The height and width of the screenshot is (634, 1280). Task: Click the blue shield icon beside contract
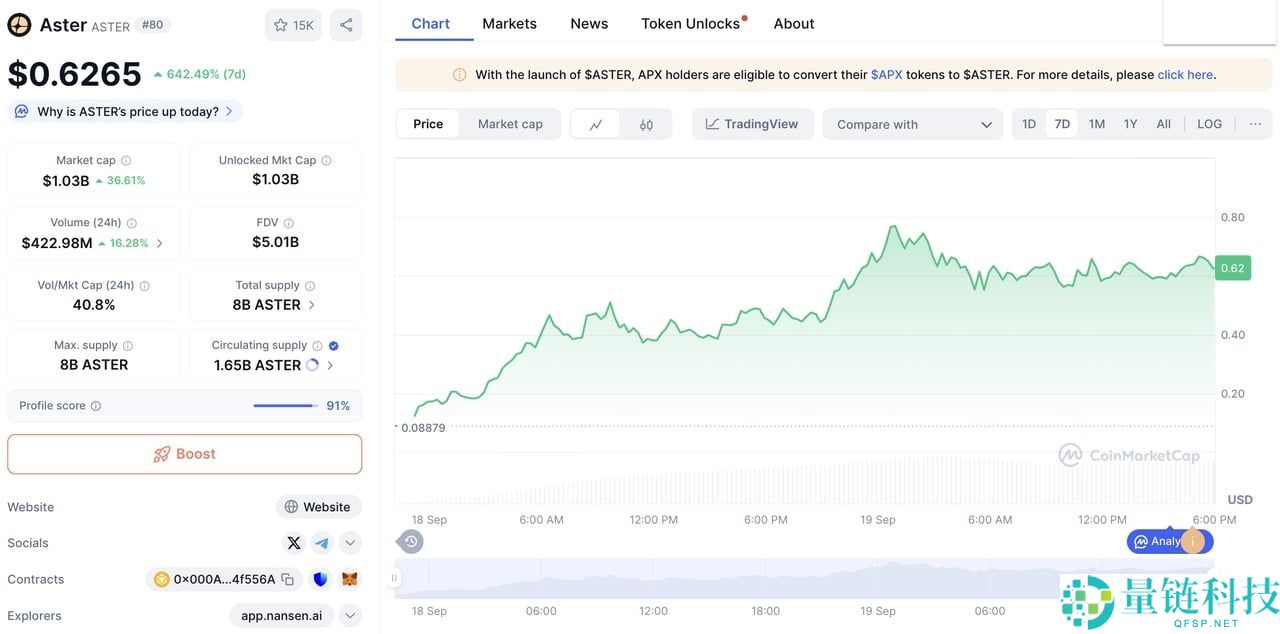tap(321, 579)
